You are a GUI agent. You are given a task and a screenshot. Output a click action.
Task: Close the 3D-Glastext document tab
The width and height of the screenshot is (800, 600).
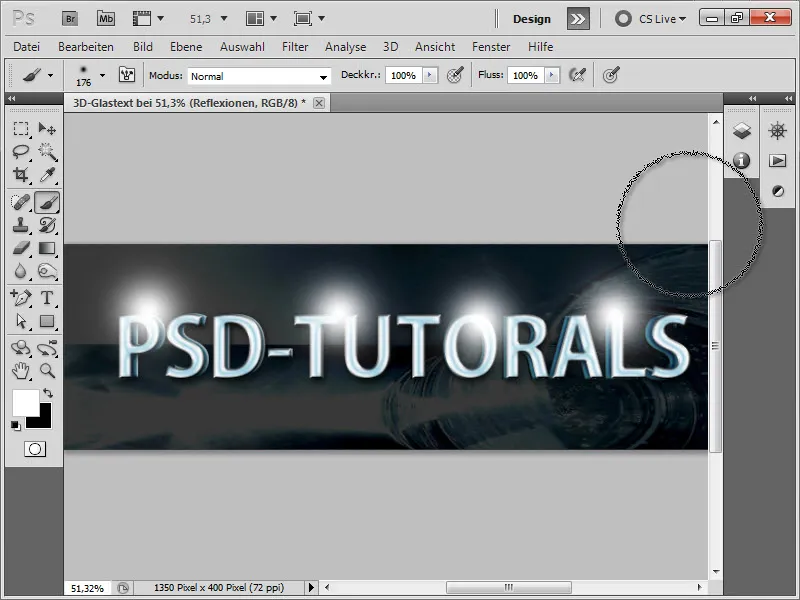pyautogui.click(x=319, y=103)
